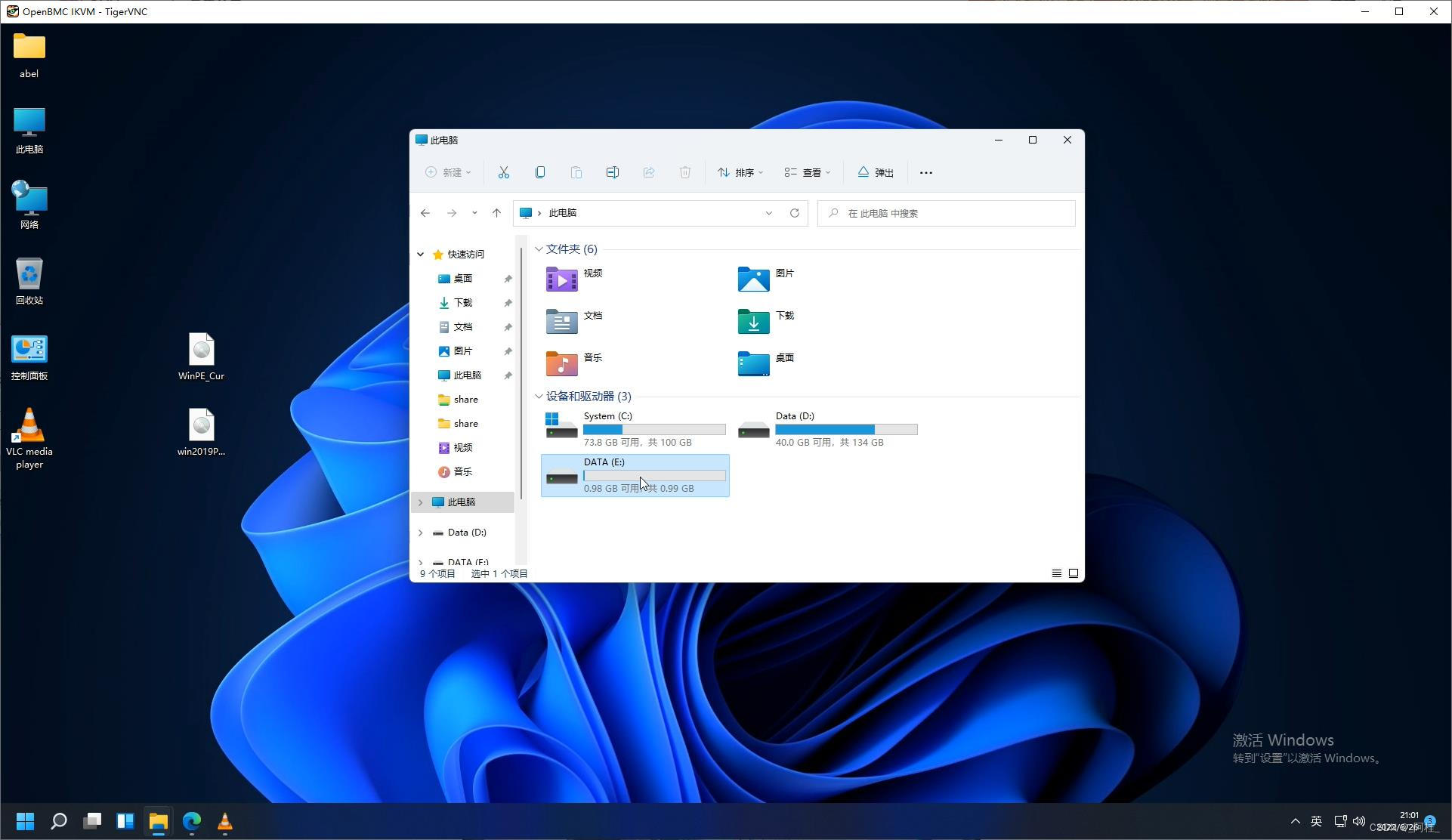Open Microsoft Edge from the taskbar
1452x840 pixels.
click(192, 821)
